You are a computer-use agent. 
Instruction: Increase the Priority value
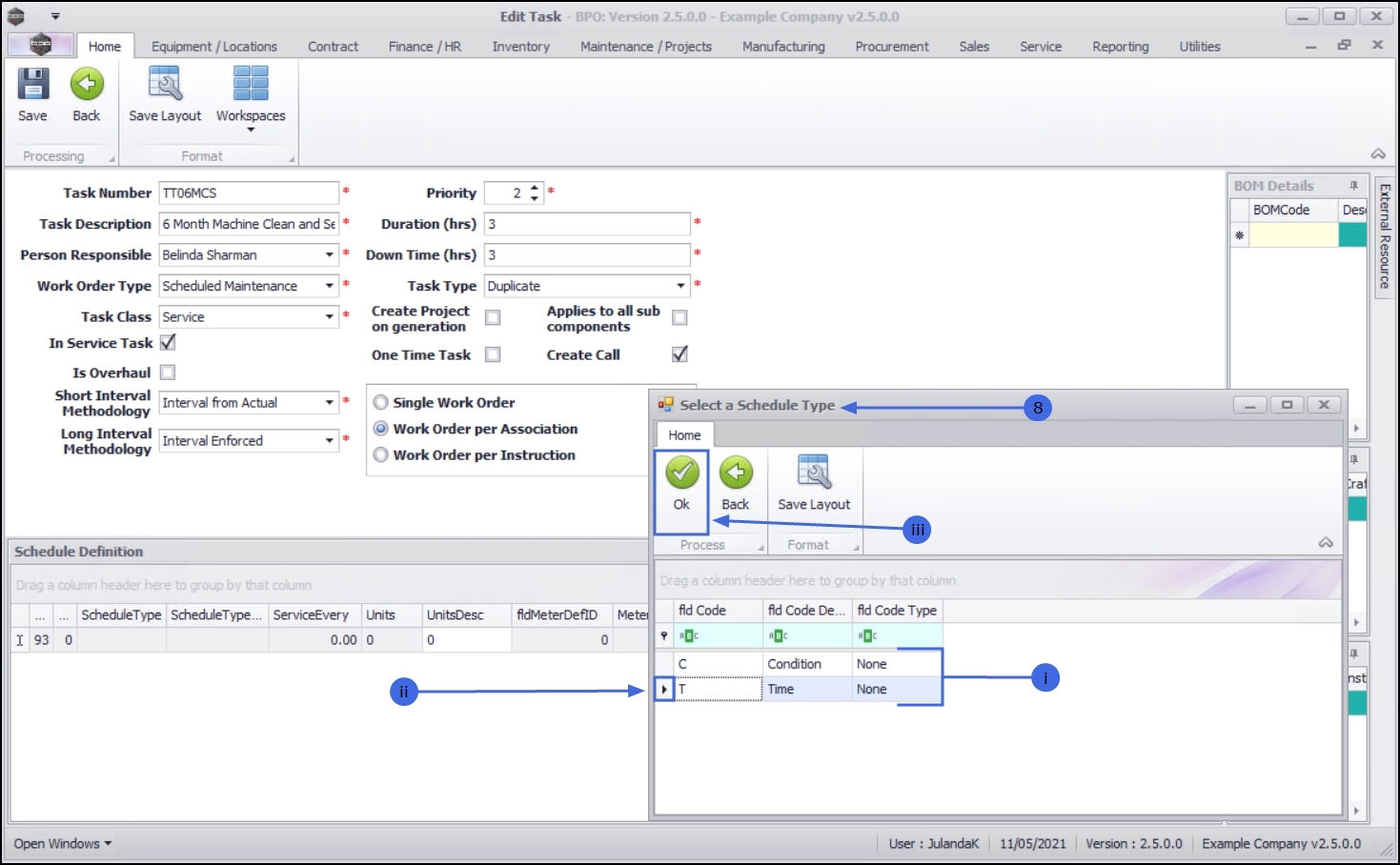tap(535, 188)
